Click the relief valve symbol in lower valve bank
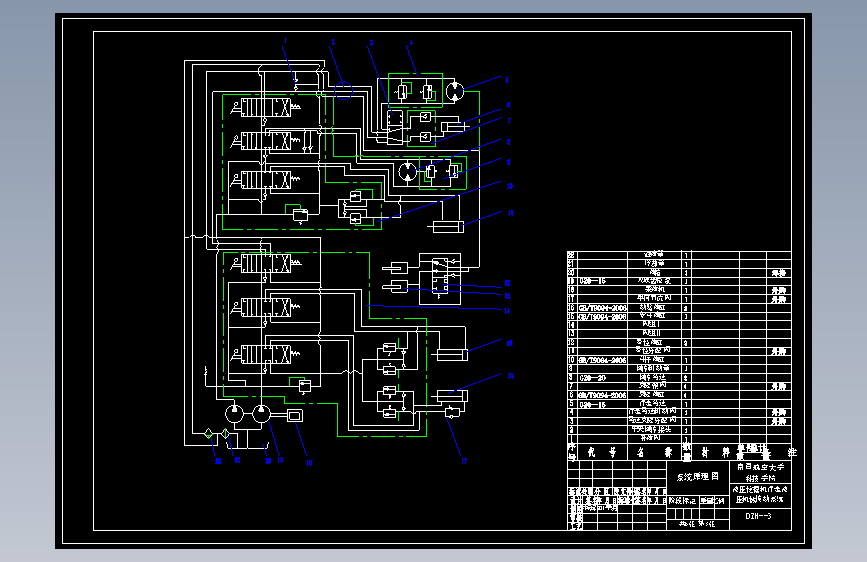 point(305,386)
